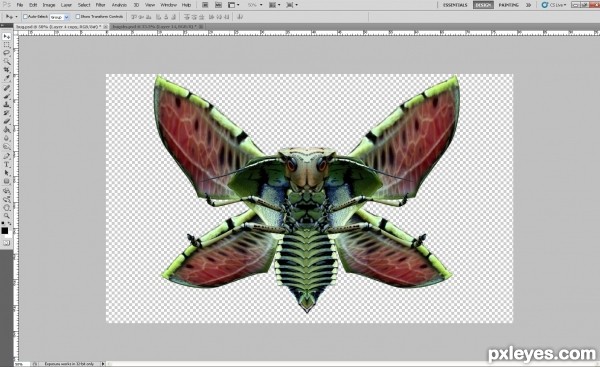
Task: Open the Filter menu
Action: pyautogui.click(x=101, y=5)
